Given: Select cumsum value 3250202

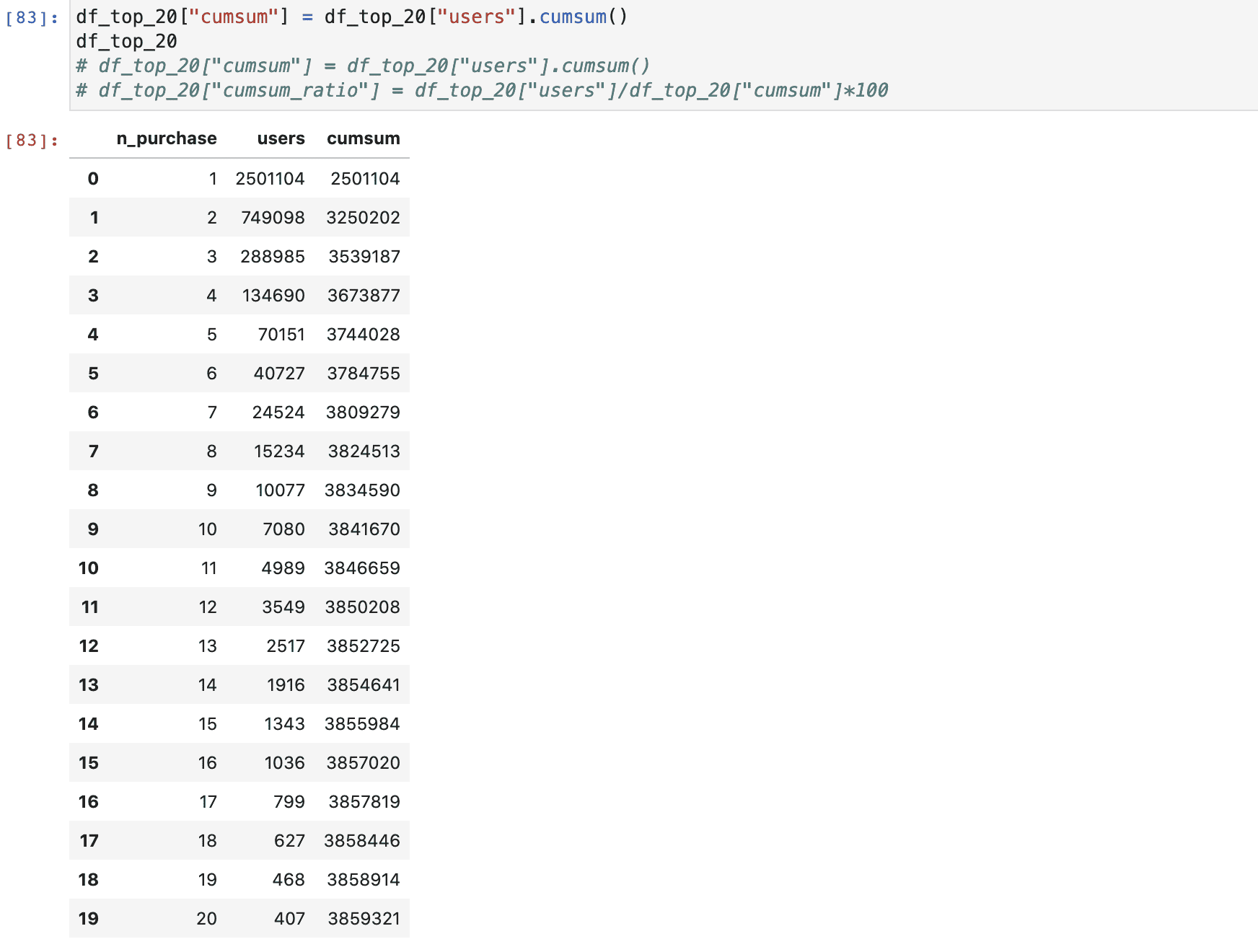Looking at the screenshot, I should [x=364, y=218].
